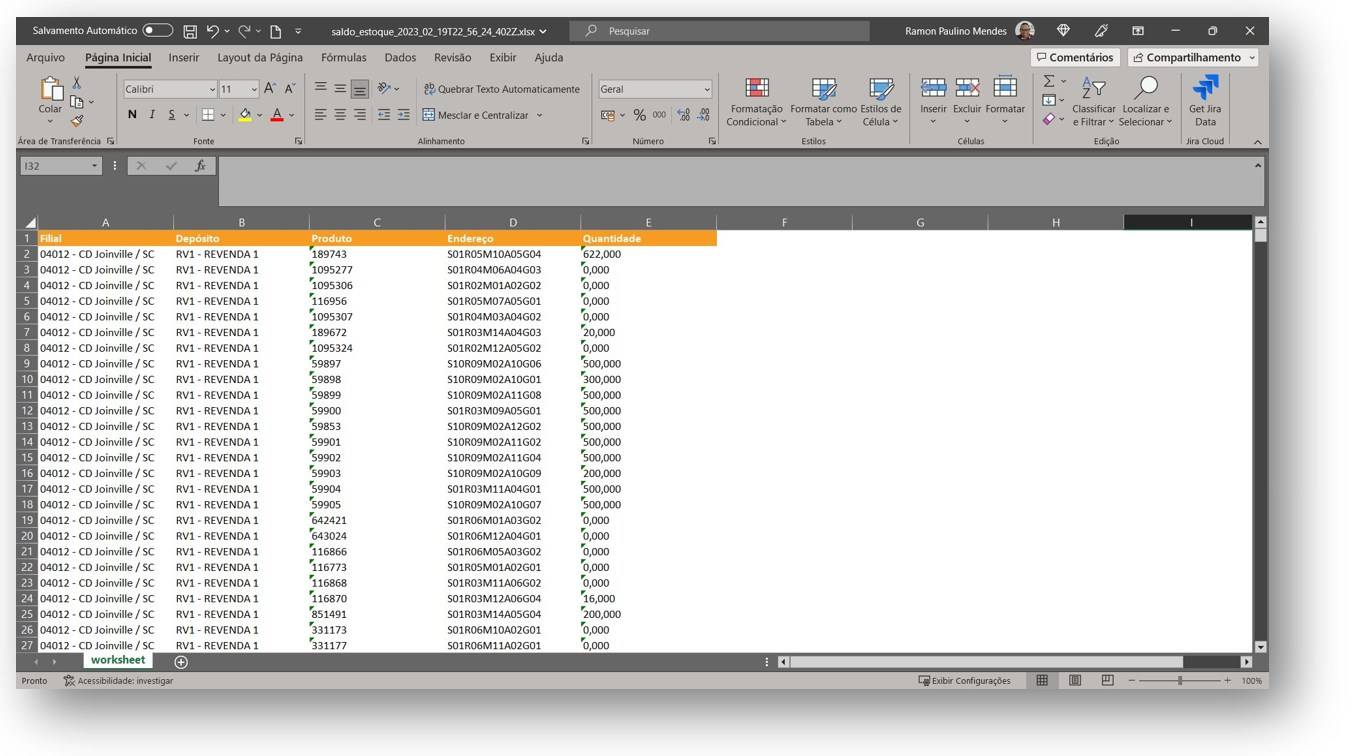The height and width of the screenshot is (756, 1353).
Task: Open the Calibri font name dropdown
Action: (211, 89)
